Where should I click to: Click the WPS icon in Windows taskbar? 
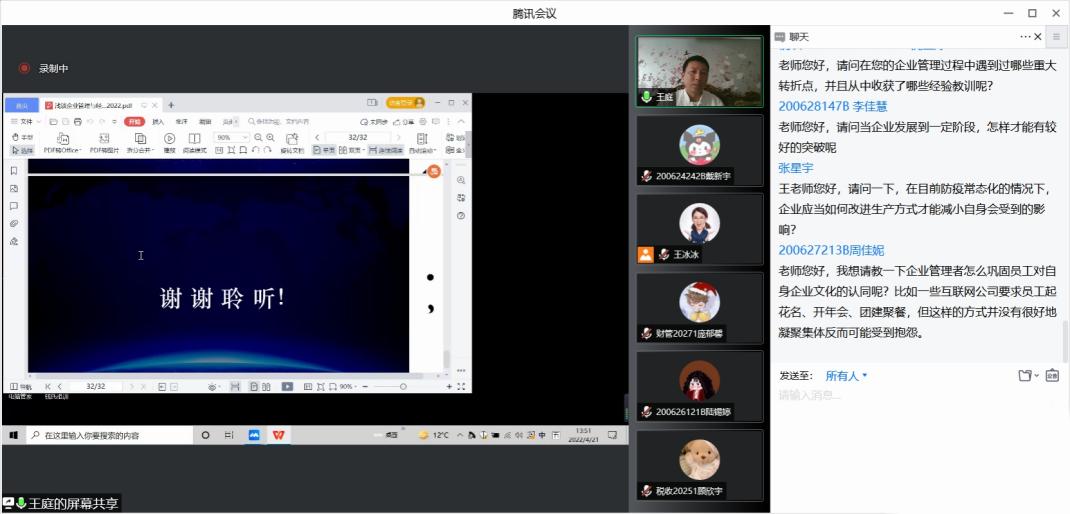[x=278, y=435]
